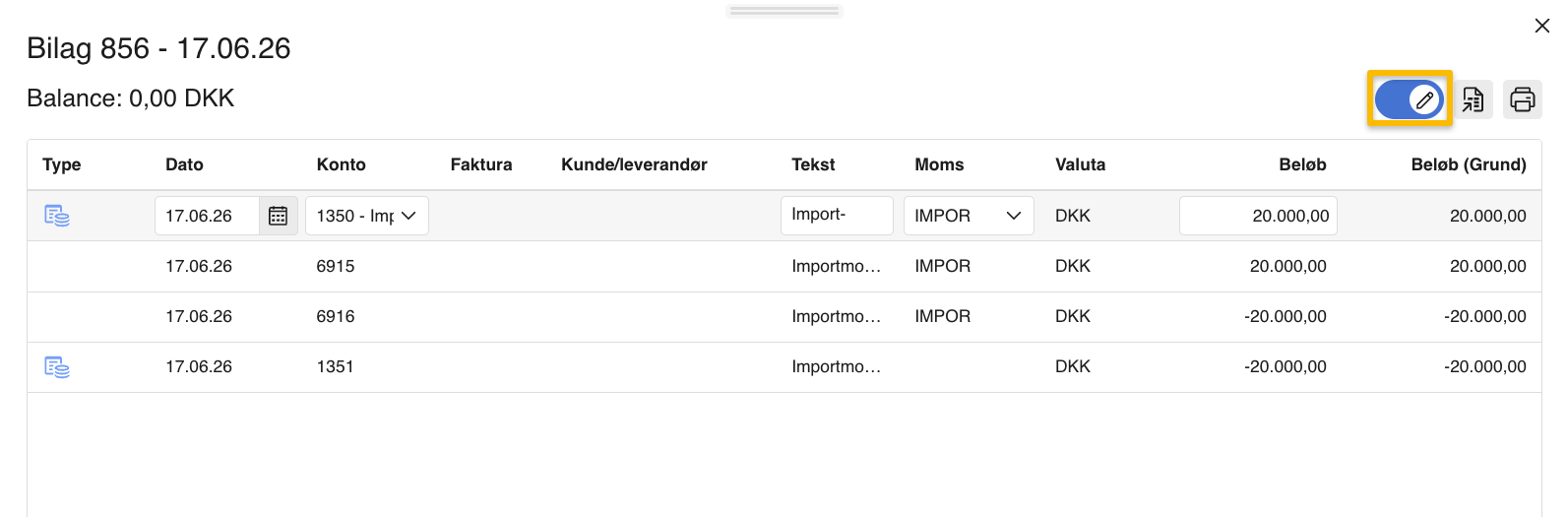The height and width of the screenshot is (517, 1568).
Task: Click the print voucher icon
Action: point(1522,99)
